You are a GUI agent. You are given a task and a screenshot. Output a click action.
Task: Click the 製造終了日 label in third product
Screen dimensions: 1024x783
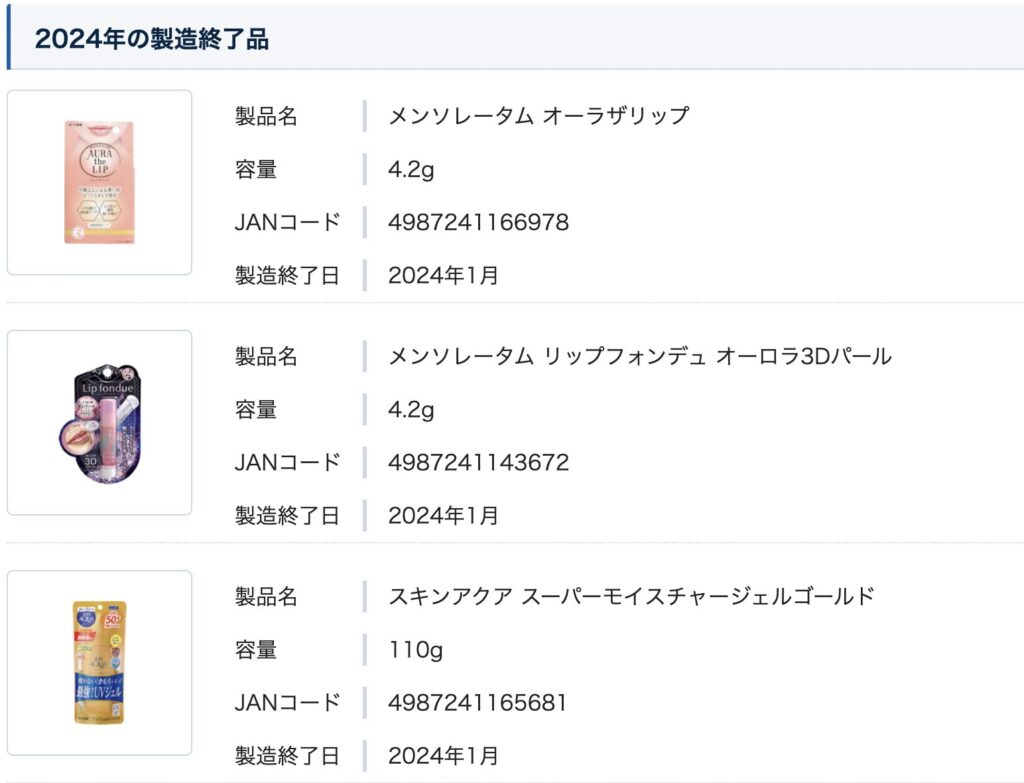coord(287,756)
